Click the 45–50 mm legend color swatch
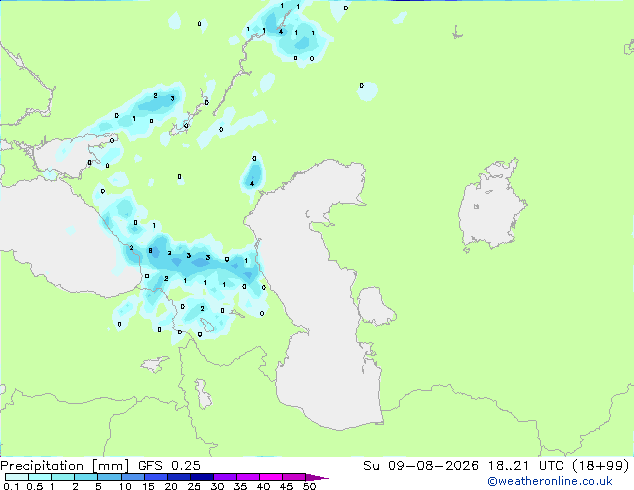Image resolution: width=634 pixels, height=490 pixels. click(294, 477)
